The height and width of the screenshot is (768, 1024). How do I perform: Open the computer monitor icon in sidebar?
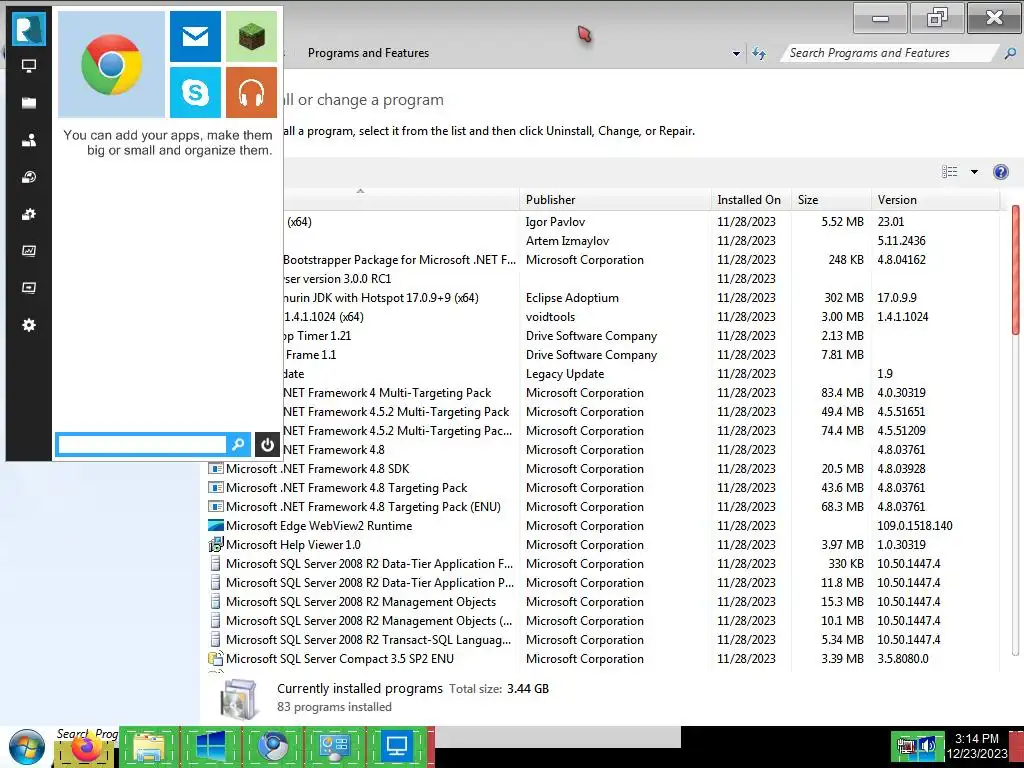point(29,66)
